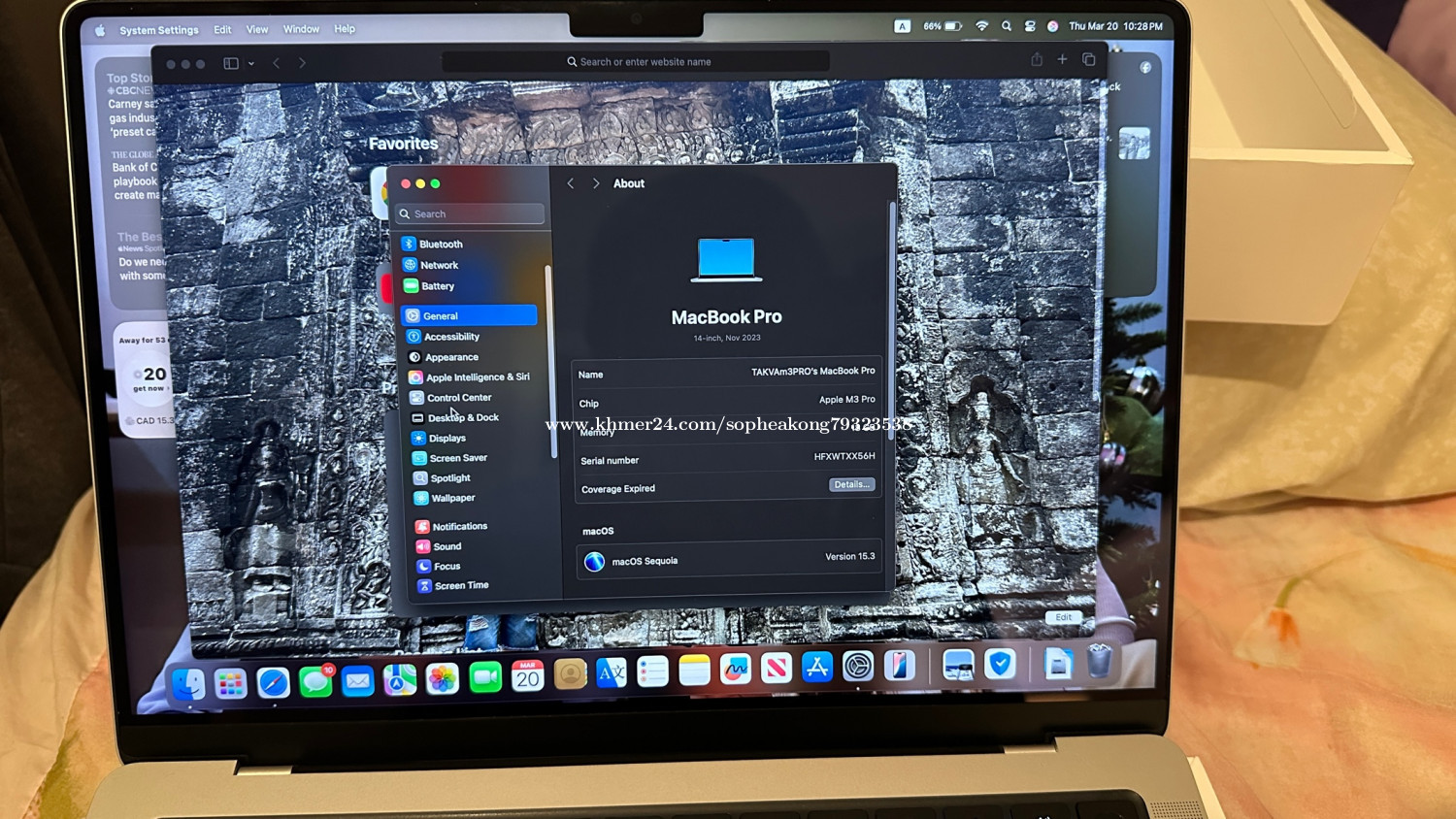Launch Safari compass icon in Dock
1456x819 pixels.
point(273,683)
